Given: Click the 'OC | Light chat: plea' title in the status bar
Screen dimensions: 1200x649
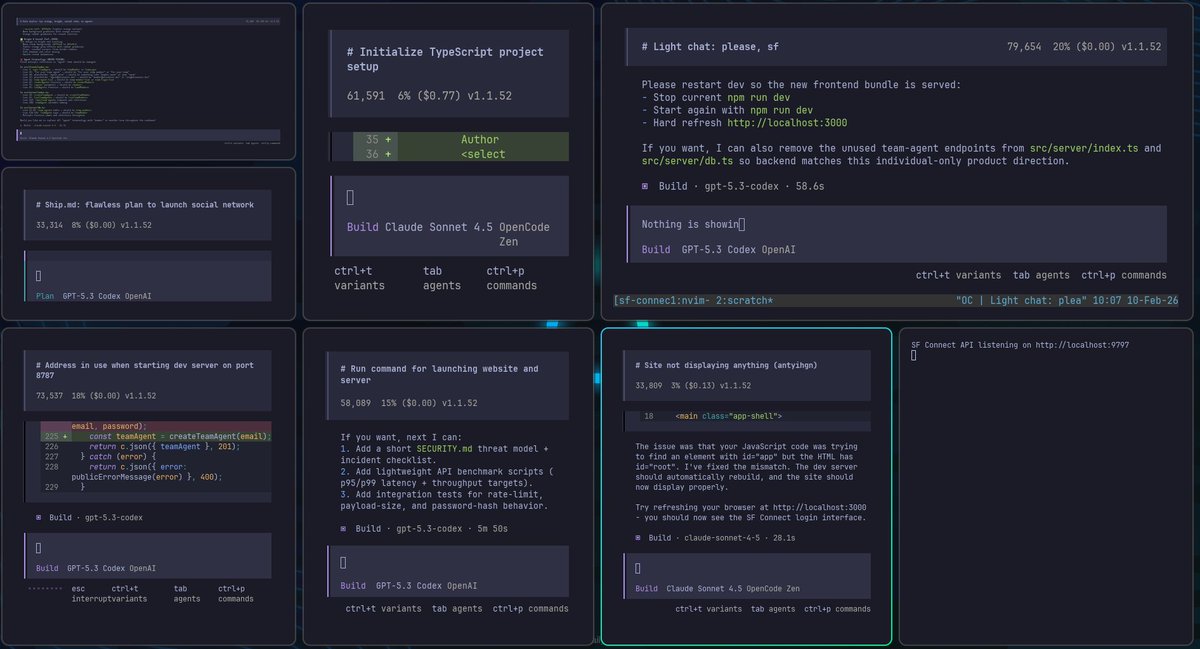Looking at the screenshot, I should coord(1019,300).
